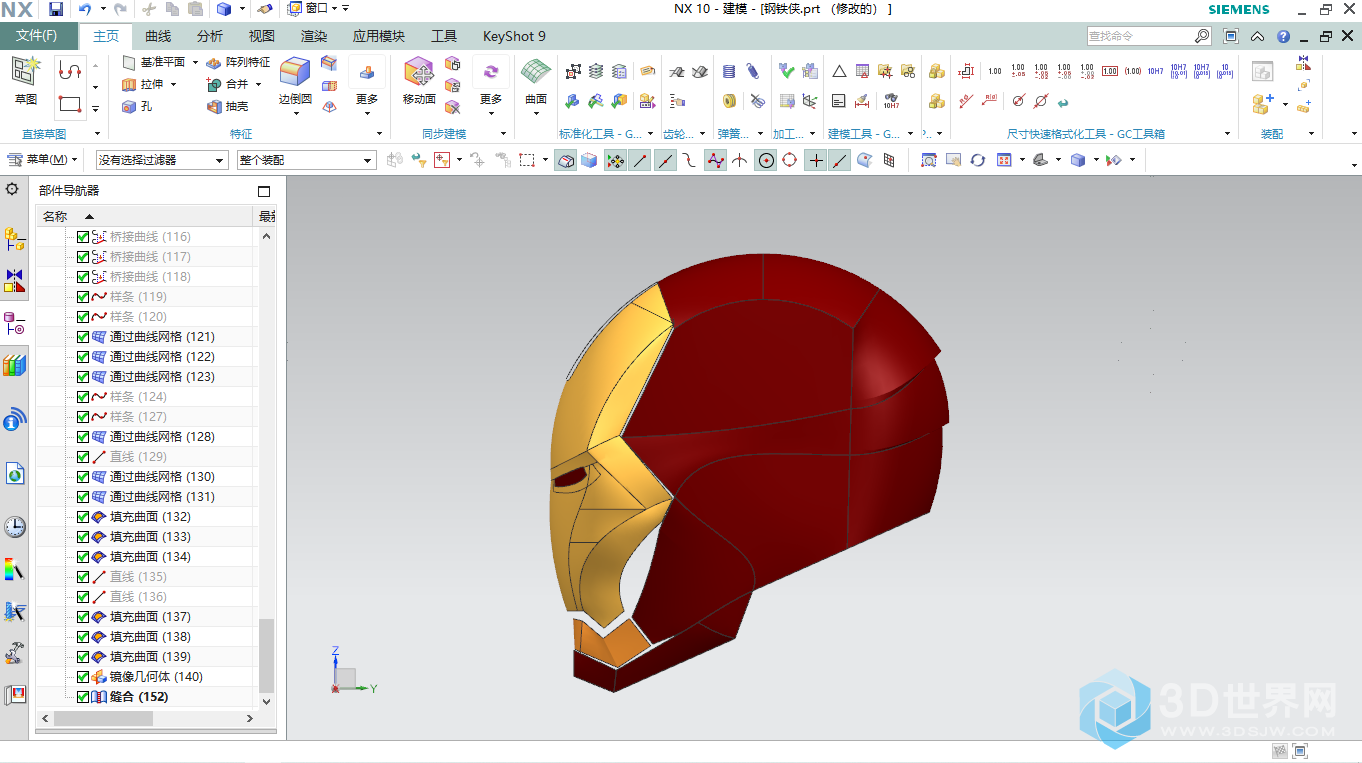
Task: Expand the 基准平面 dropdown arrow
Action: coord(195,62)
